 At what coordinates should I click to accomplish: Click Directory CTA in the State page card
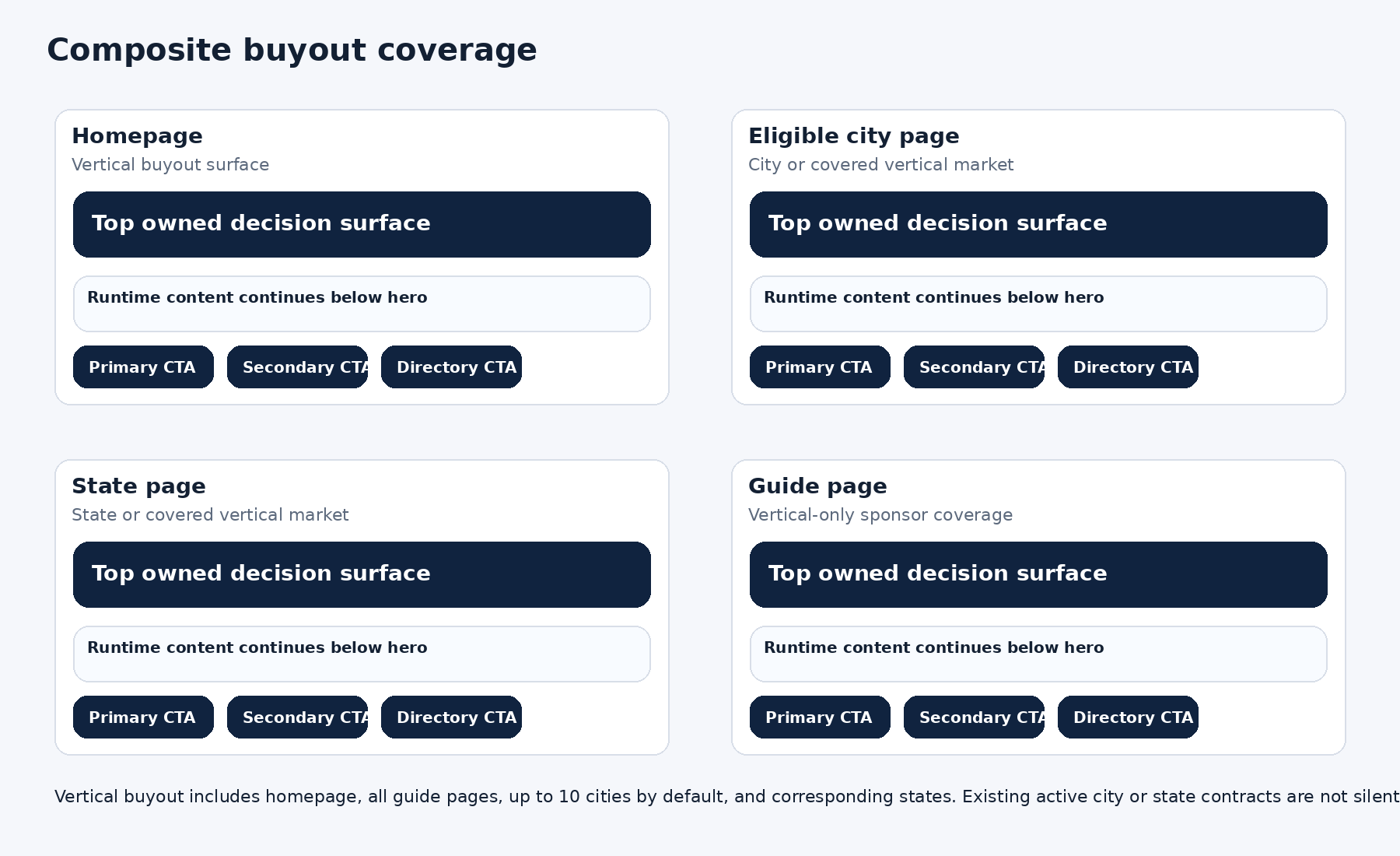click(451, 717)
